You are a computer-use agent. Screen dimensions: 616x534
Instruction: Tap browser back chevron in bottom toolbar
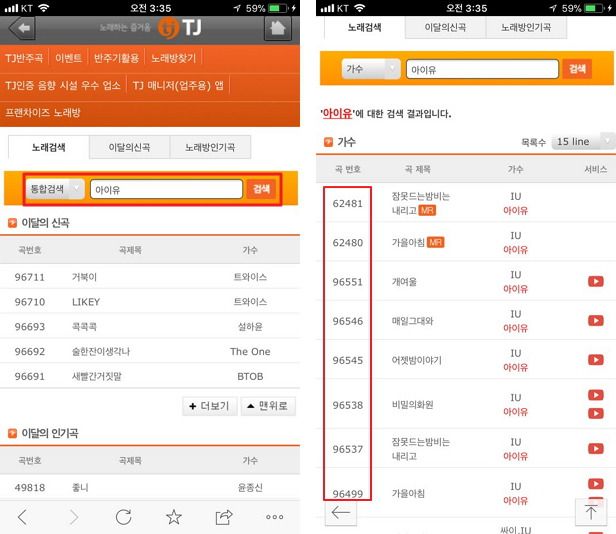pyautogui.click(x=22, y=517)
